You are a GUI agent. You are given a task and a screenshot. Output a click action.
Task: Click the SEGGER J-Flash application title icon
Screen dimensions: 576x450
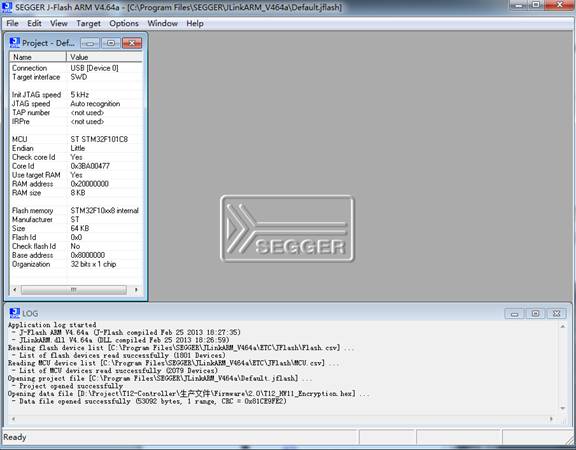(7, 7)
